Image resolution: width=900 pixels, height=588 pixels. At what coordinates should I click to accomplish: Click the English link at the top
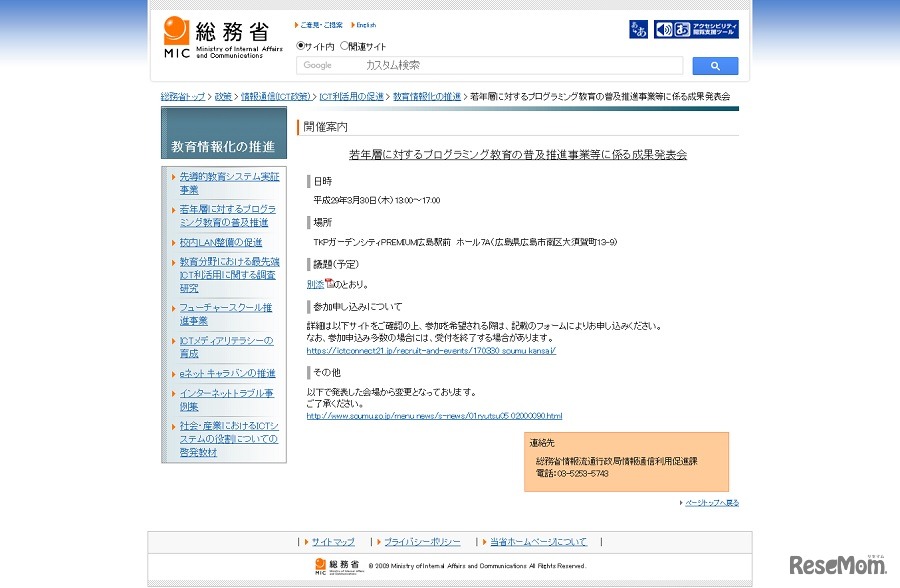pyautogui.click(x=365, y=23)
